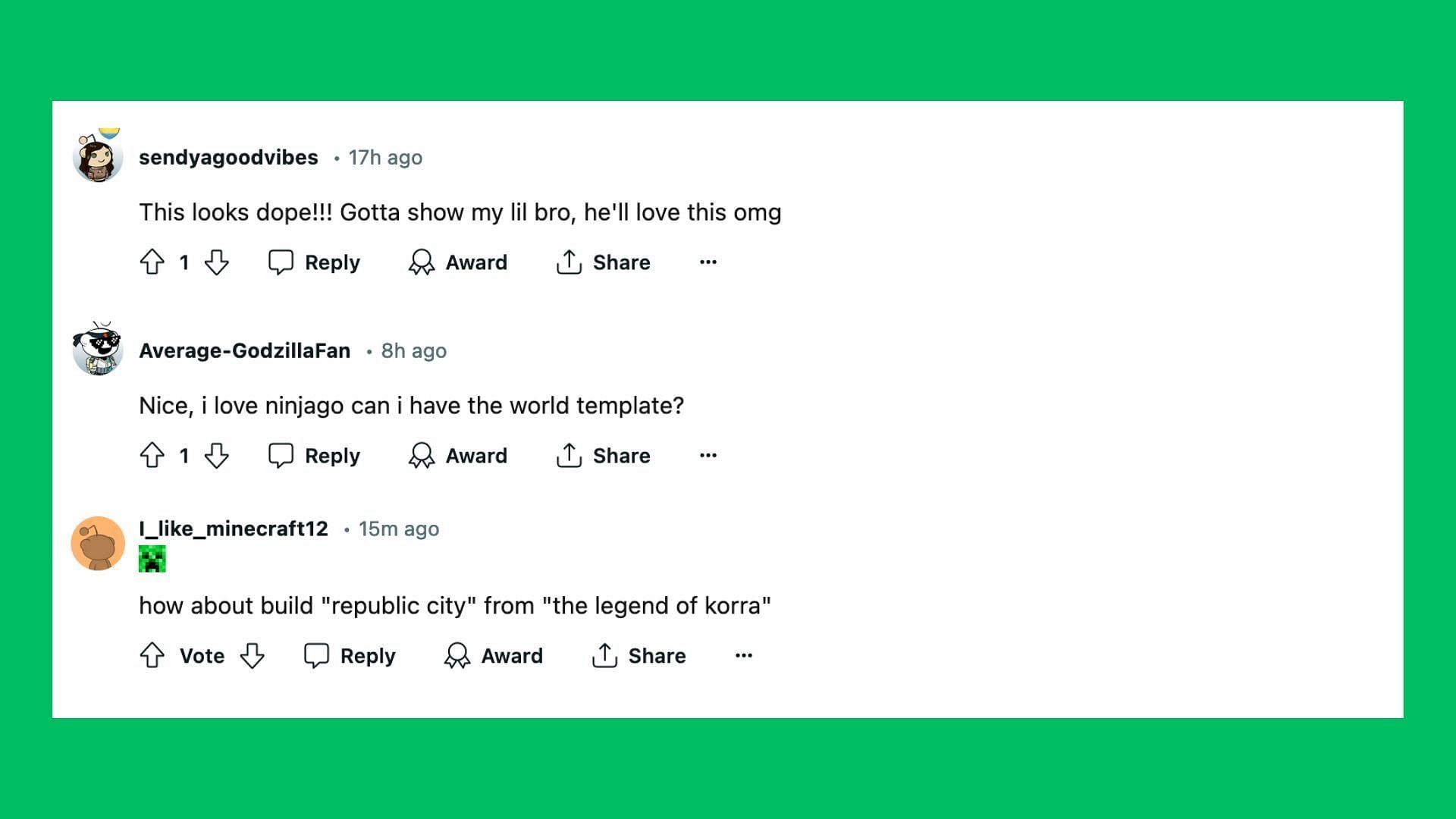The height and width of the screenshot is (819, 1456).
Task: Reply to the republic city comment
Action: (350, 655)
